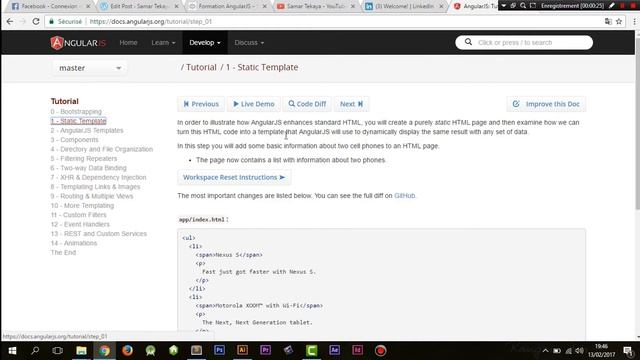This screenshot has height=360, width=640.
Task: Click the browser Back arrow
Action: coord(10,21)
